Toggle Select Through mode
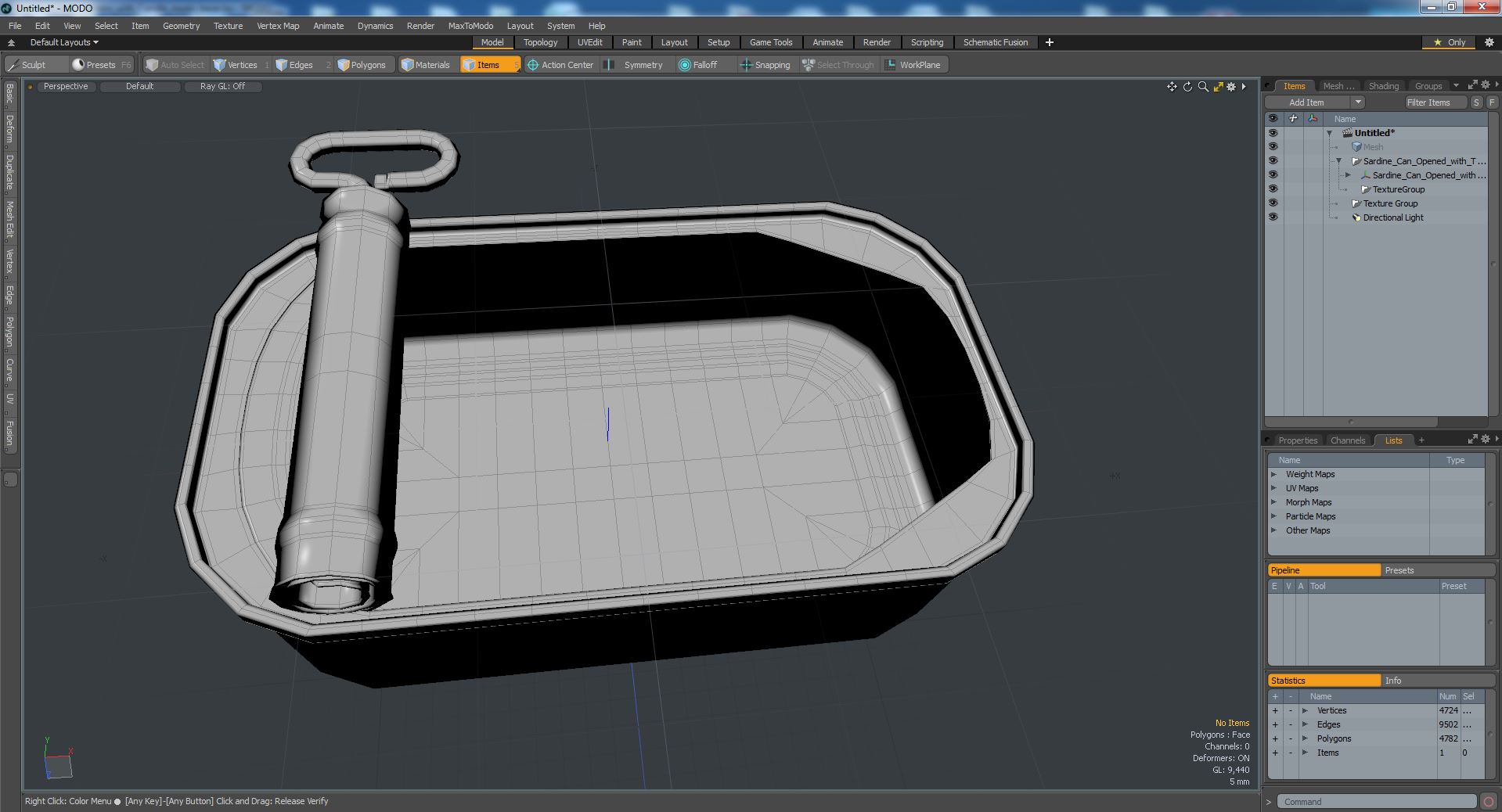Viewport: 1502px width, 812px height. [838, 65]
